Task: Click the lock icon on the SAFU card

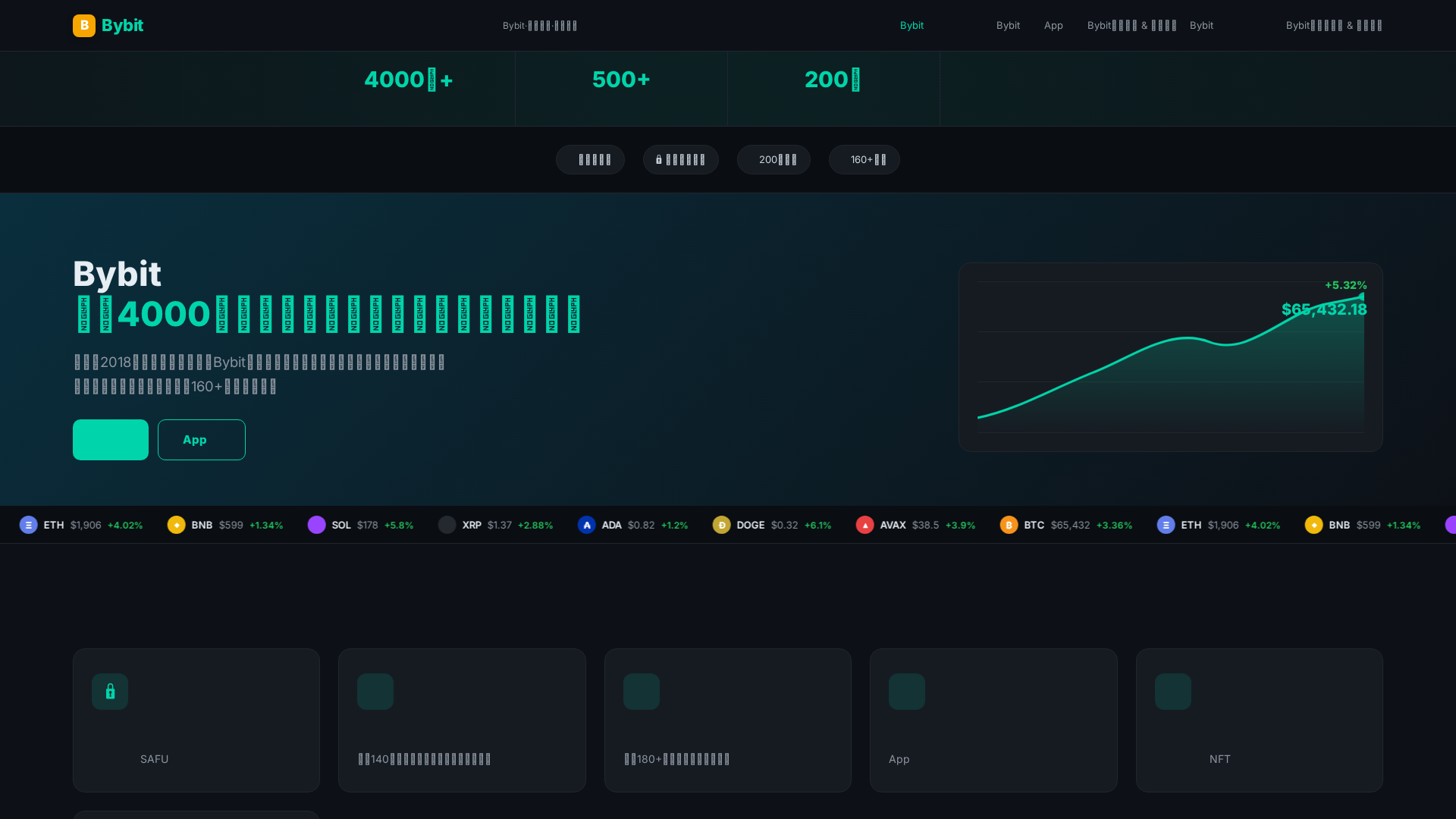Action: pyautogui.click(x=109, y=691)
